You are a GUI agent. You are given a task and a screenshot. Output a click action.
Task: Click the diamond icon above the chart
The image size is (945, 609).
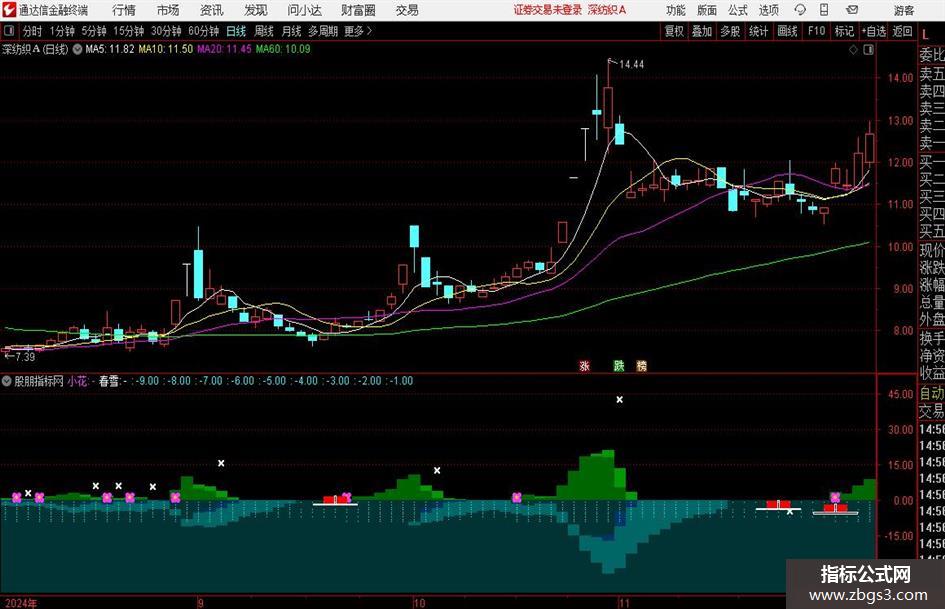point(853,50)
